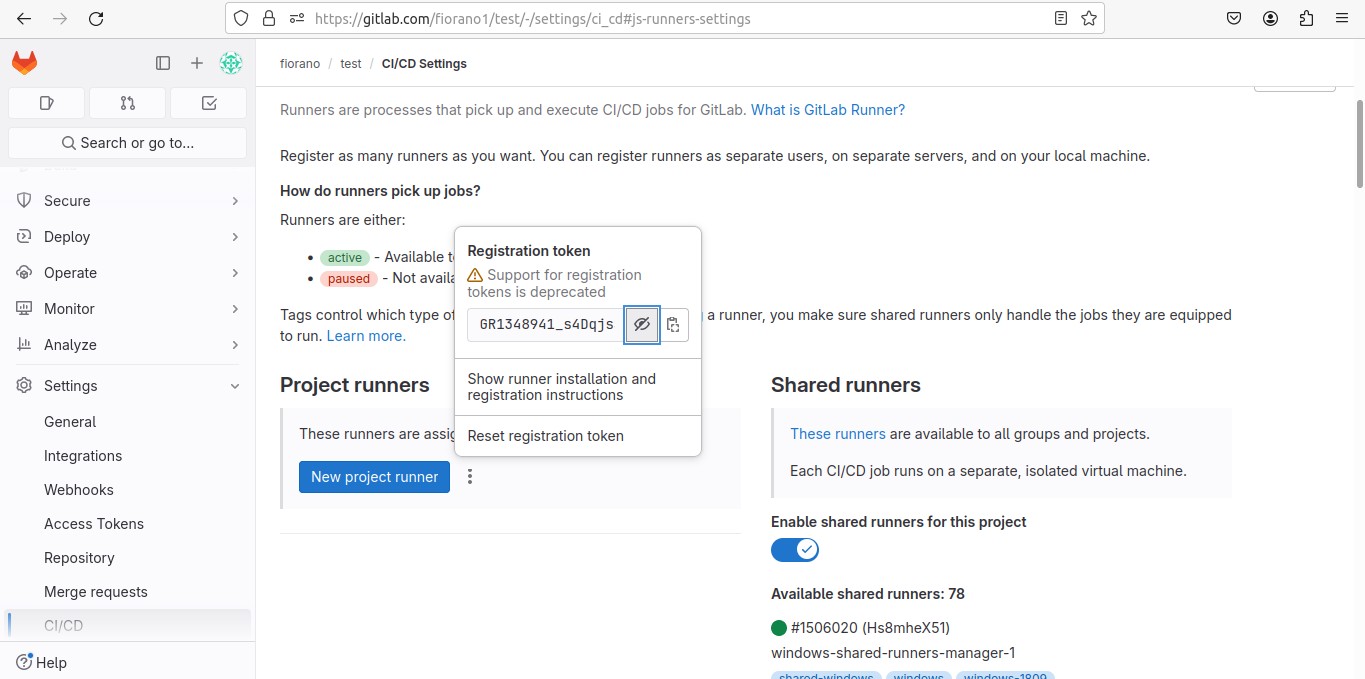Viewport: 1365px width, 679px height.
Task: Bookmark this page with star icon
Action: click(1089, 18)
